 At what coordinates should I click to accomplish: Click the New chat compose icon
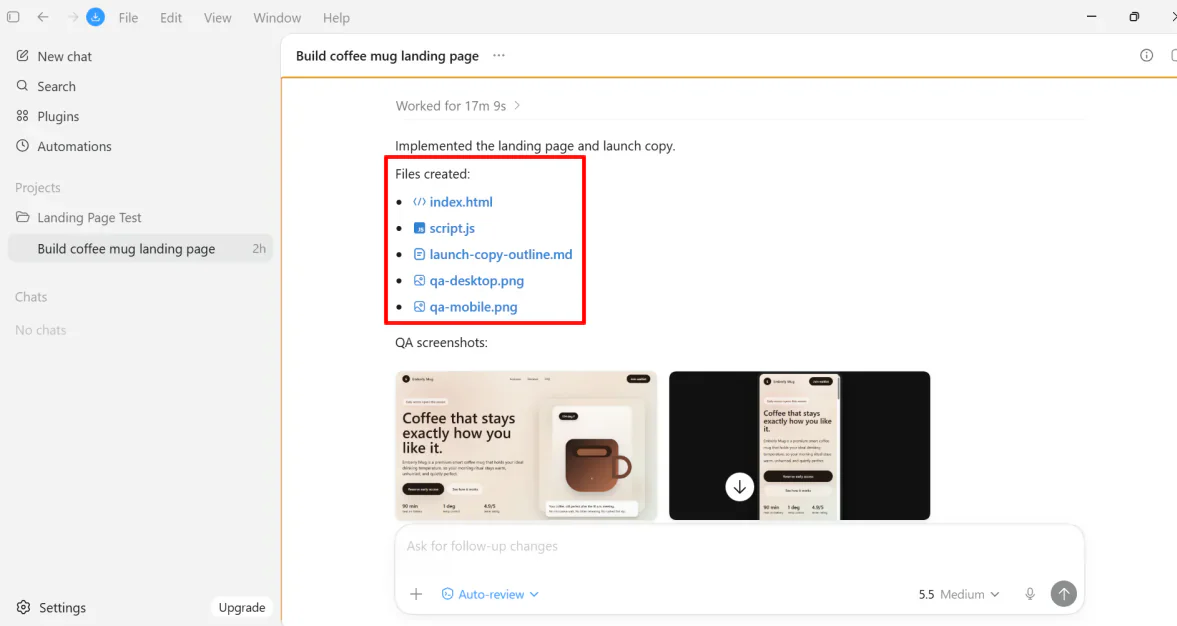pos(23,56)
